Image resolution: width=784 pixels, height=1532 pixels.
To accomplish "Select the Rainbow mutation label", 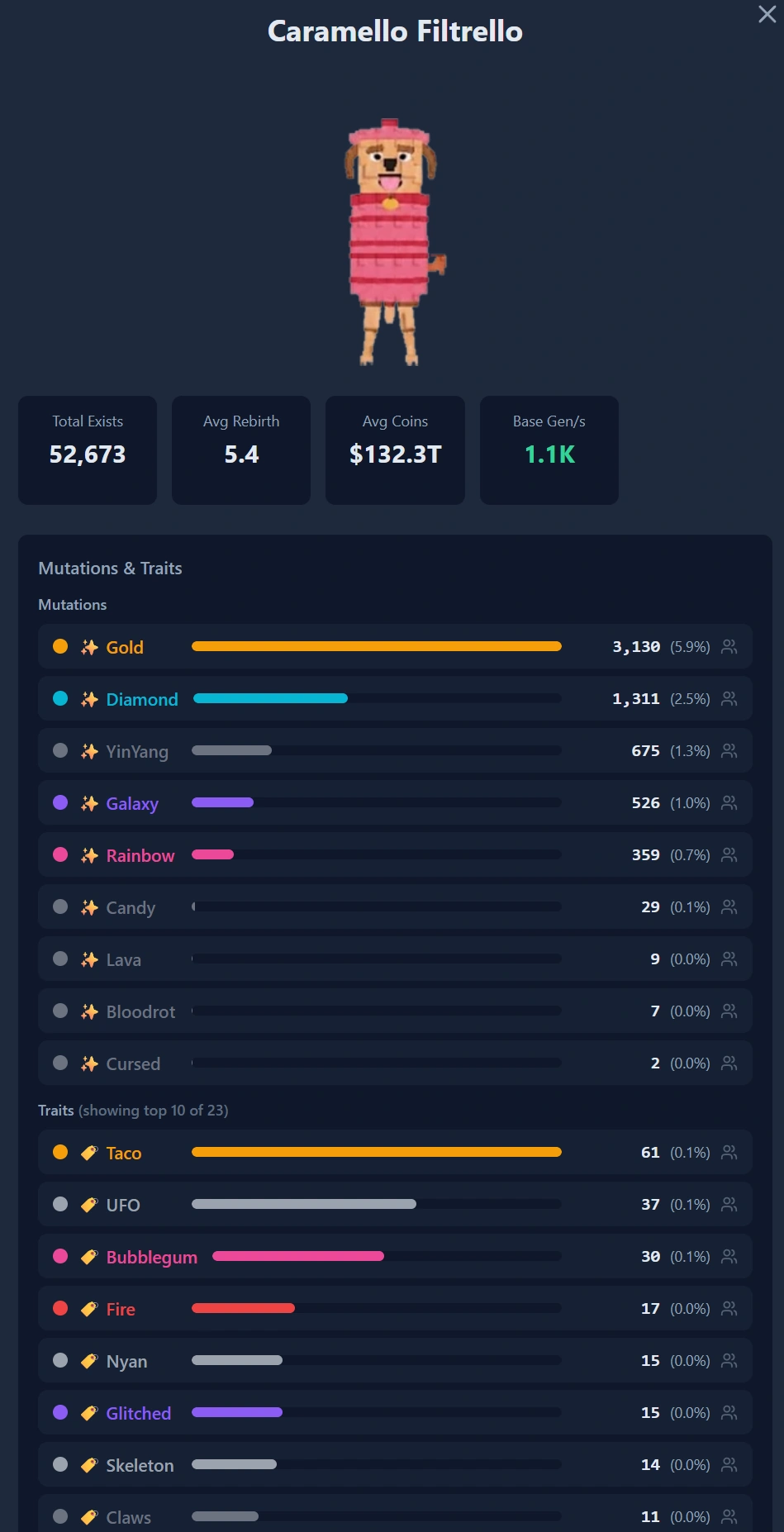I will point(140,855).
